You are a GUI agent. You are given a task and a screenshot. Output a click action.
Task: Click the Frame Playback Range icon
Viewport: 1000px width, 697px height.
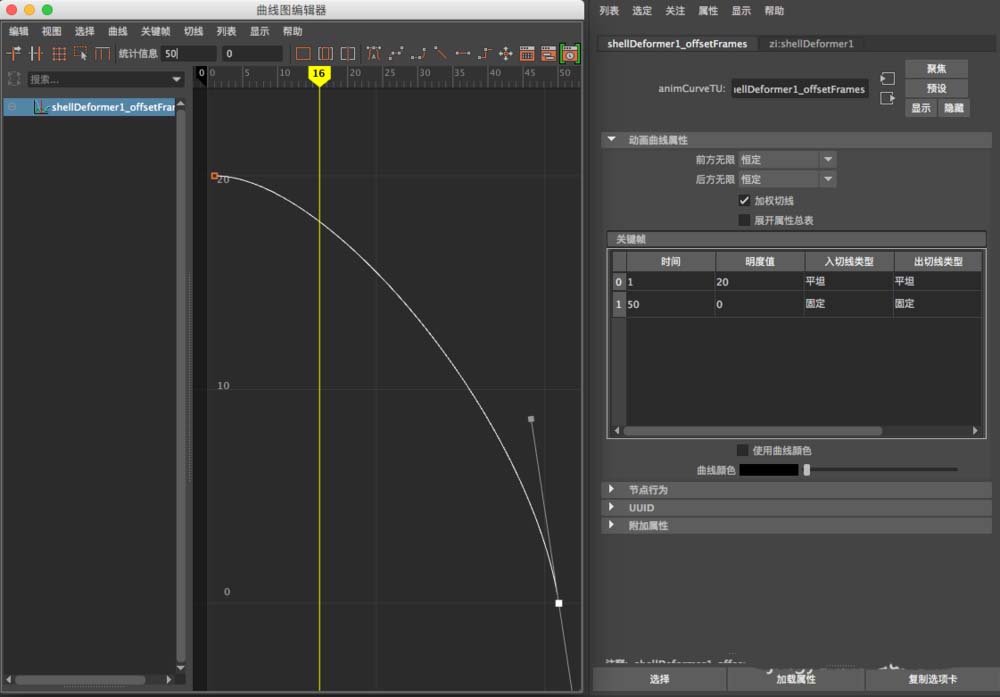[x=325, y=54]
